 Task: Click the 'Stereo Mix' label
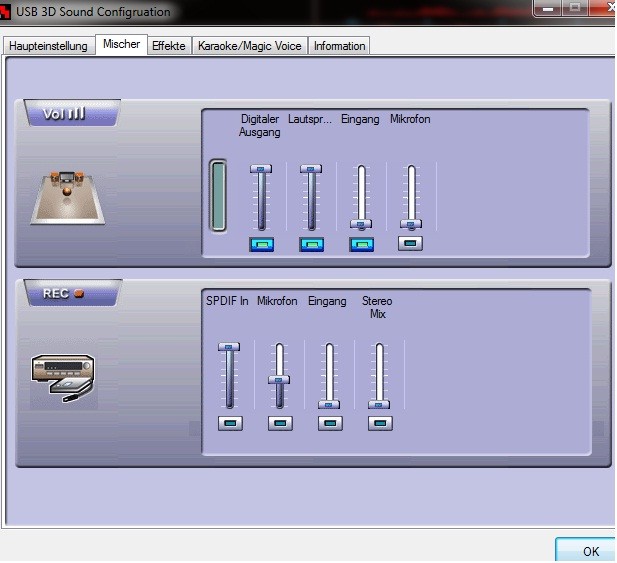377,307
